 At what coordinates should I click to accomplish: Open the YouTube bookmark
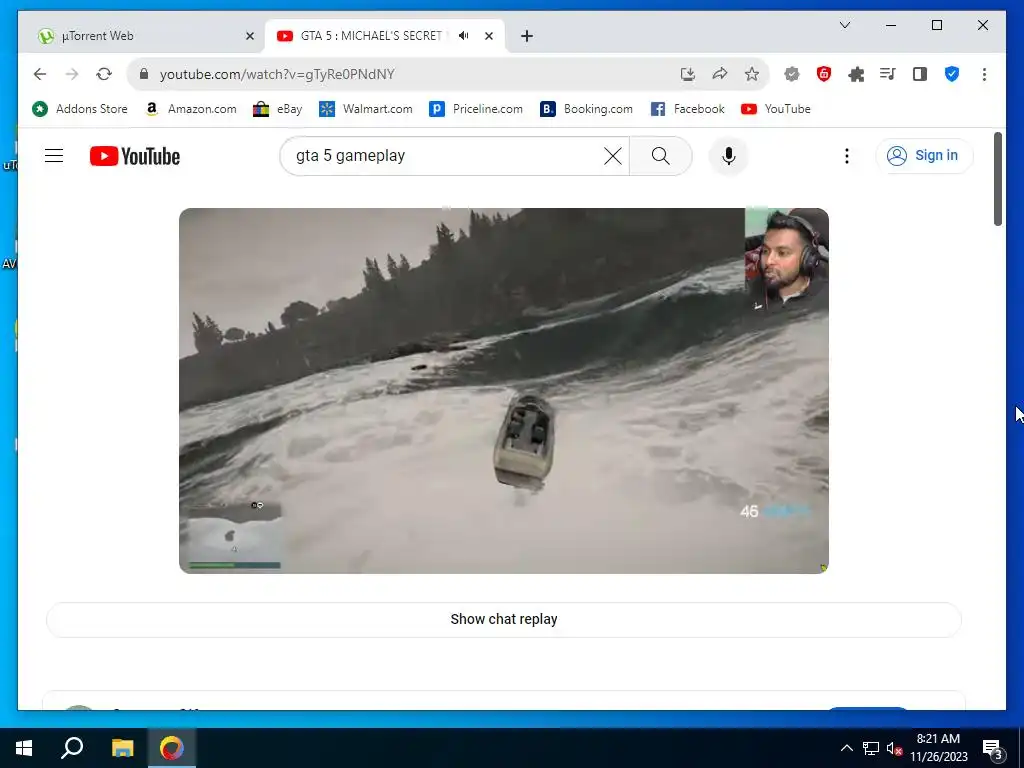pos(776,109)
